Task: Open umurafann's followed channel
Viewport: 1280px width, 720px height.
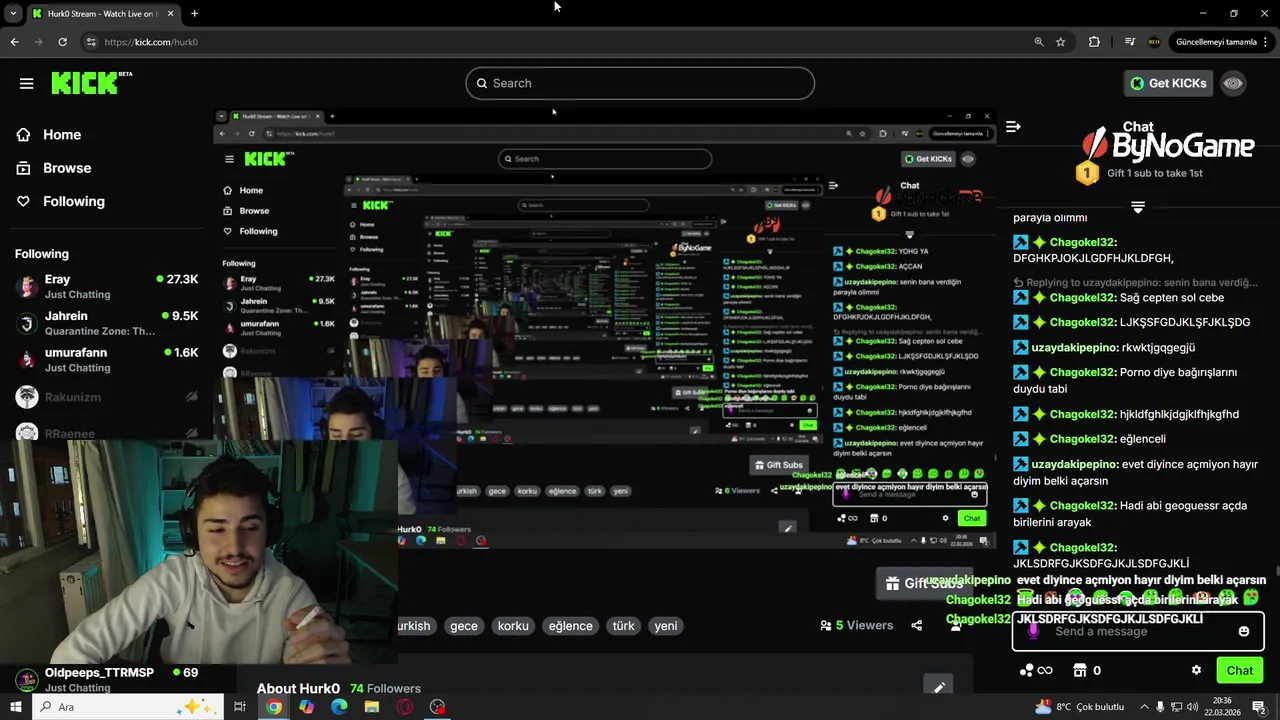Action: (106, 360)
